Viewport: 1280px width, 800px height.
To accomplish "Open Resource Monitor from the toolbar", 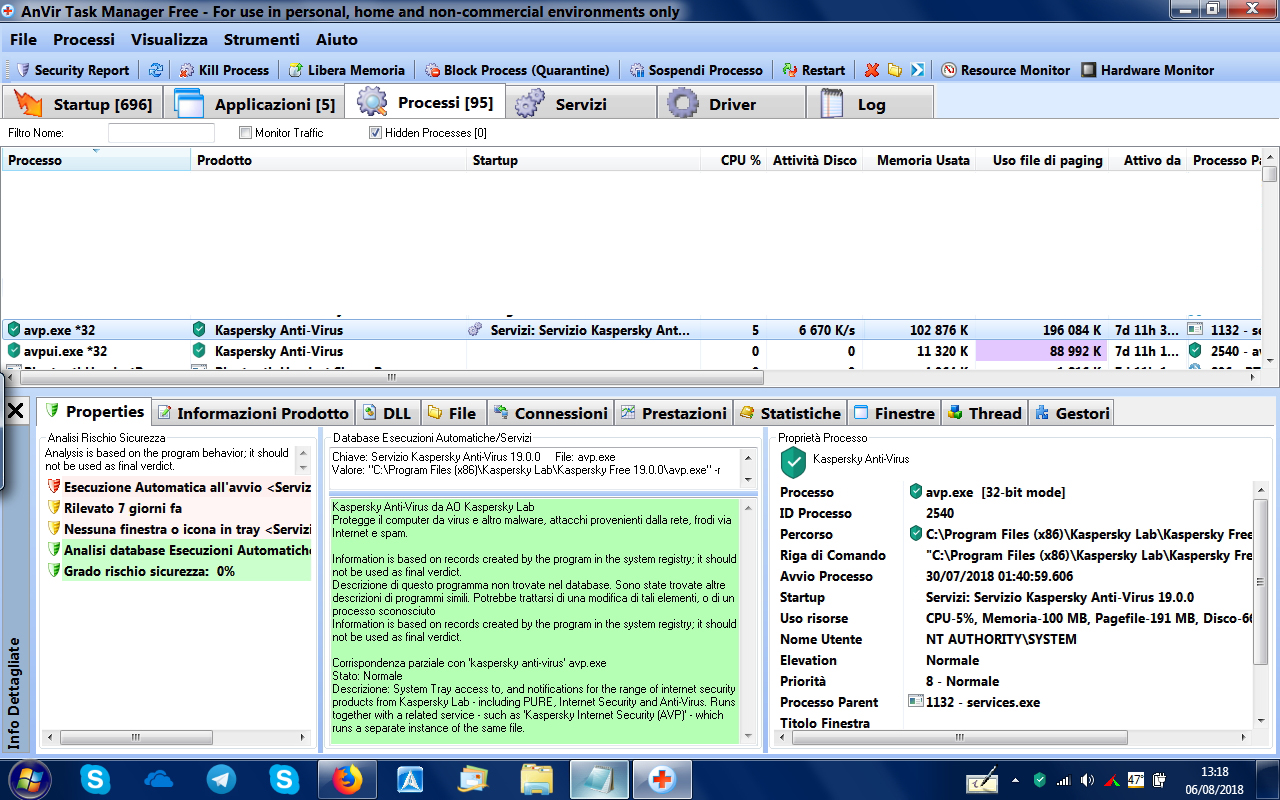I will pyautogui.click(x=1005, y=70).
